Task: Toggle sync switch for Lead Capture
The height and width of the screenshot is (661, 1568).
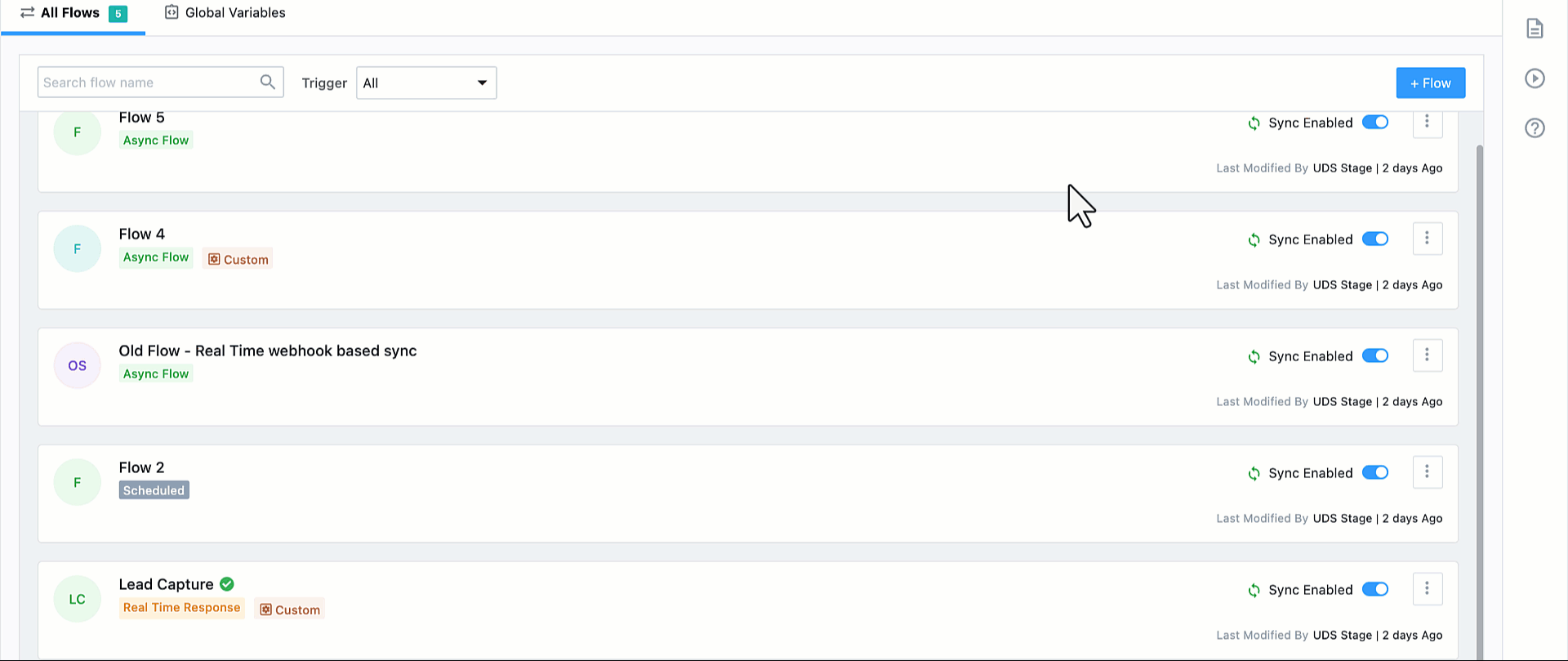Action: [x=1375, y=590]
